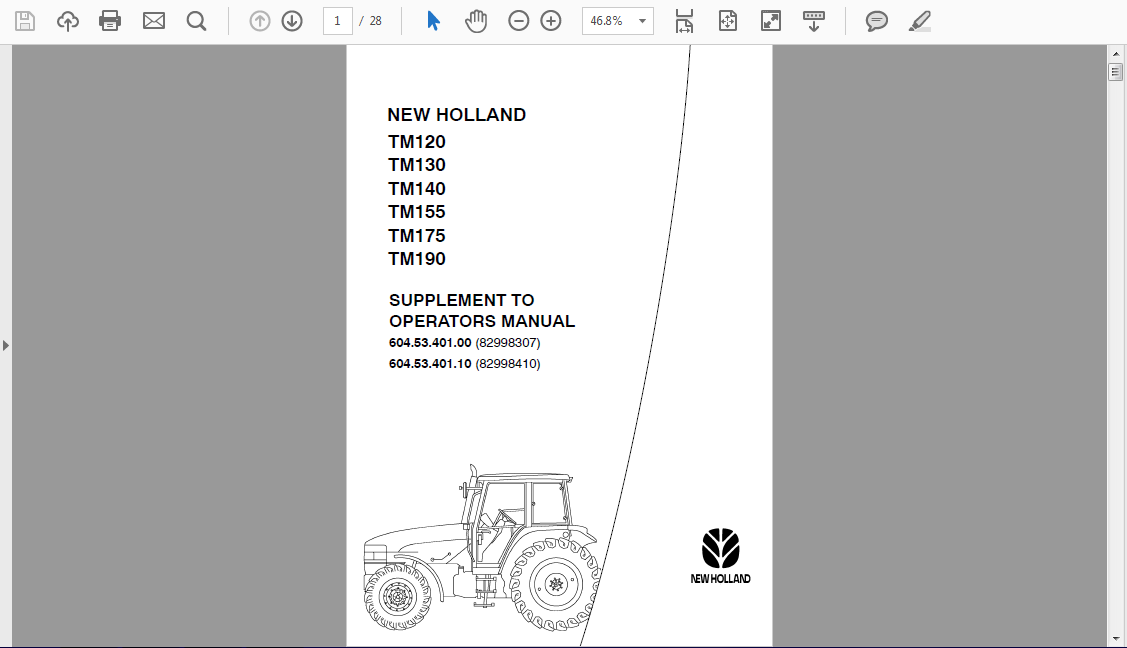Open the Find text magnifier
1127x648 pixels.
196,21
